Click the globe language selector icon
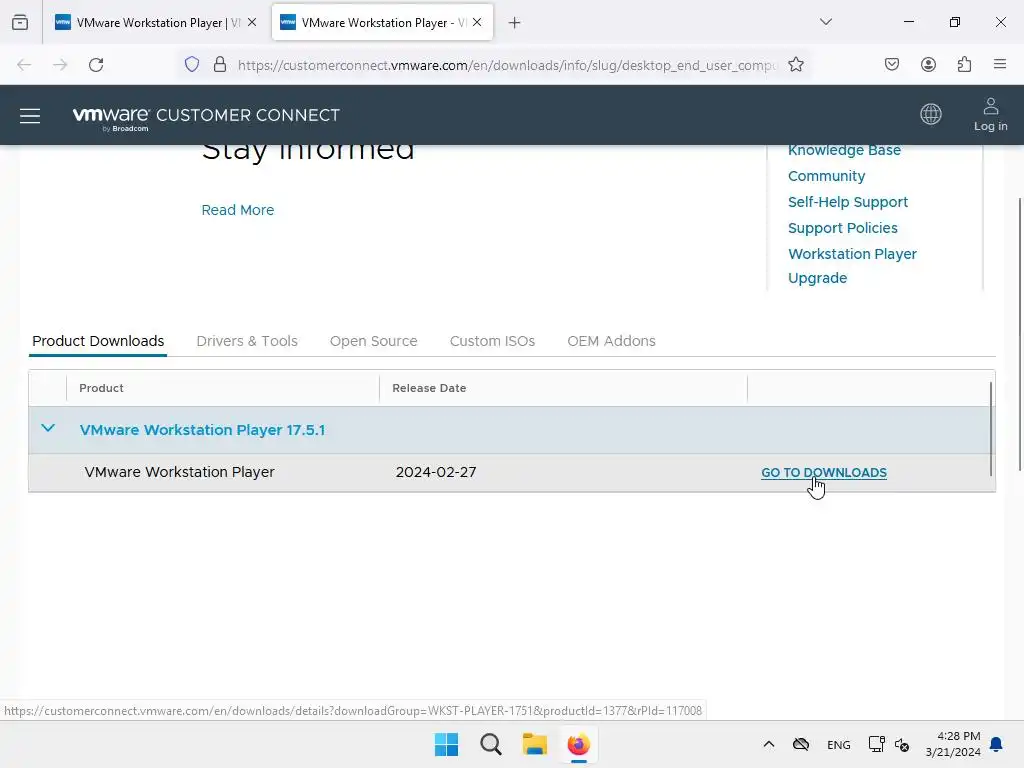This screenshot has width=1024, height=768. (x=931, y=114)
